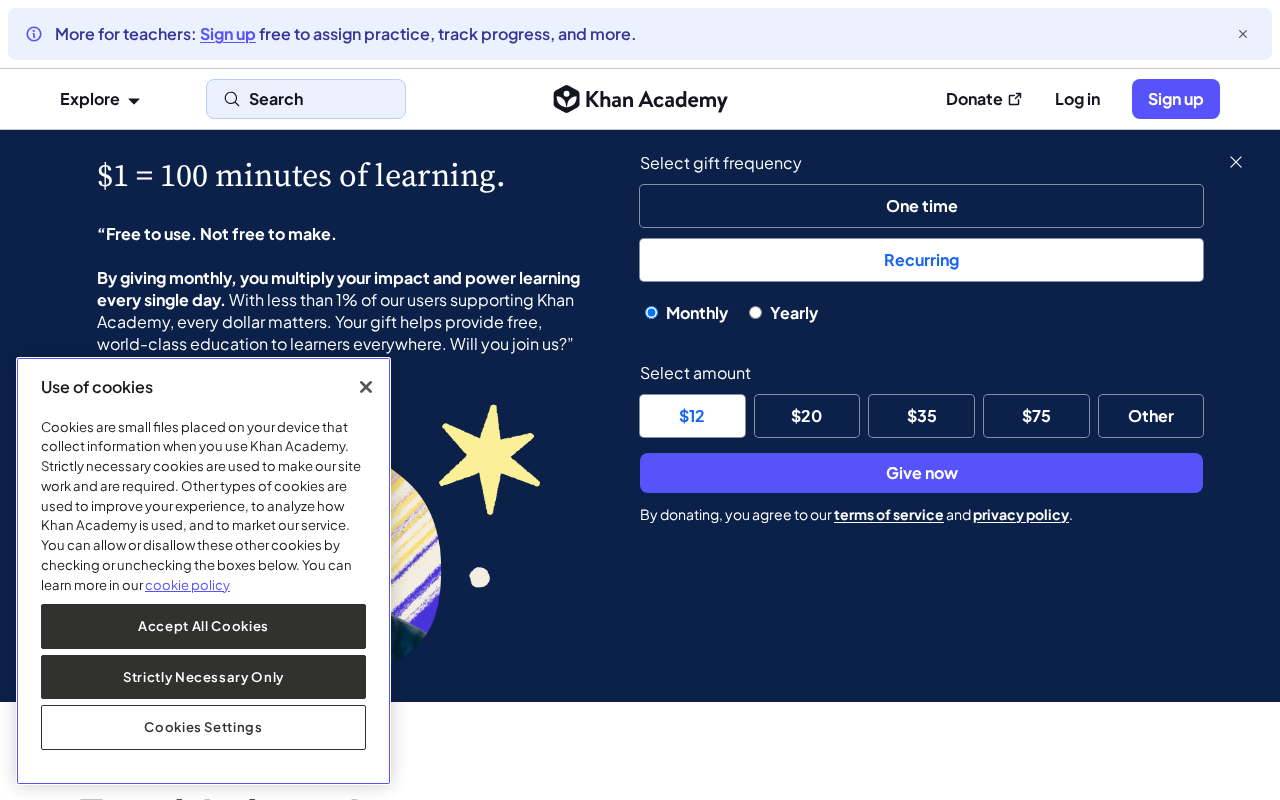Select the Yearly radio option

point(756,313)
